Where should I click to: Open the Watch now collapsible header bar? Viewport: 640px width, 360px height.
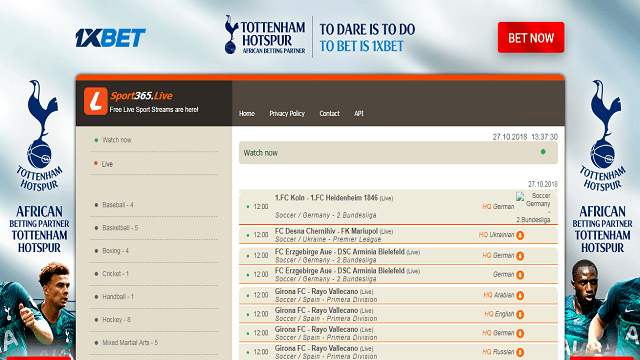pyautogui.click(x=398, y=153)
